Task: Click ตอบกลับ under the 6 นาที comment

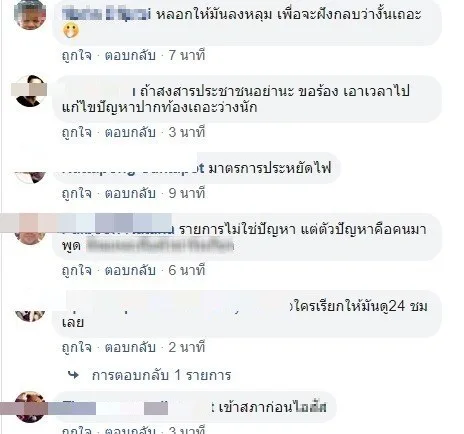Action: pos(130,270)
